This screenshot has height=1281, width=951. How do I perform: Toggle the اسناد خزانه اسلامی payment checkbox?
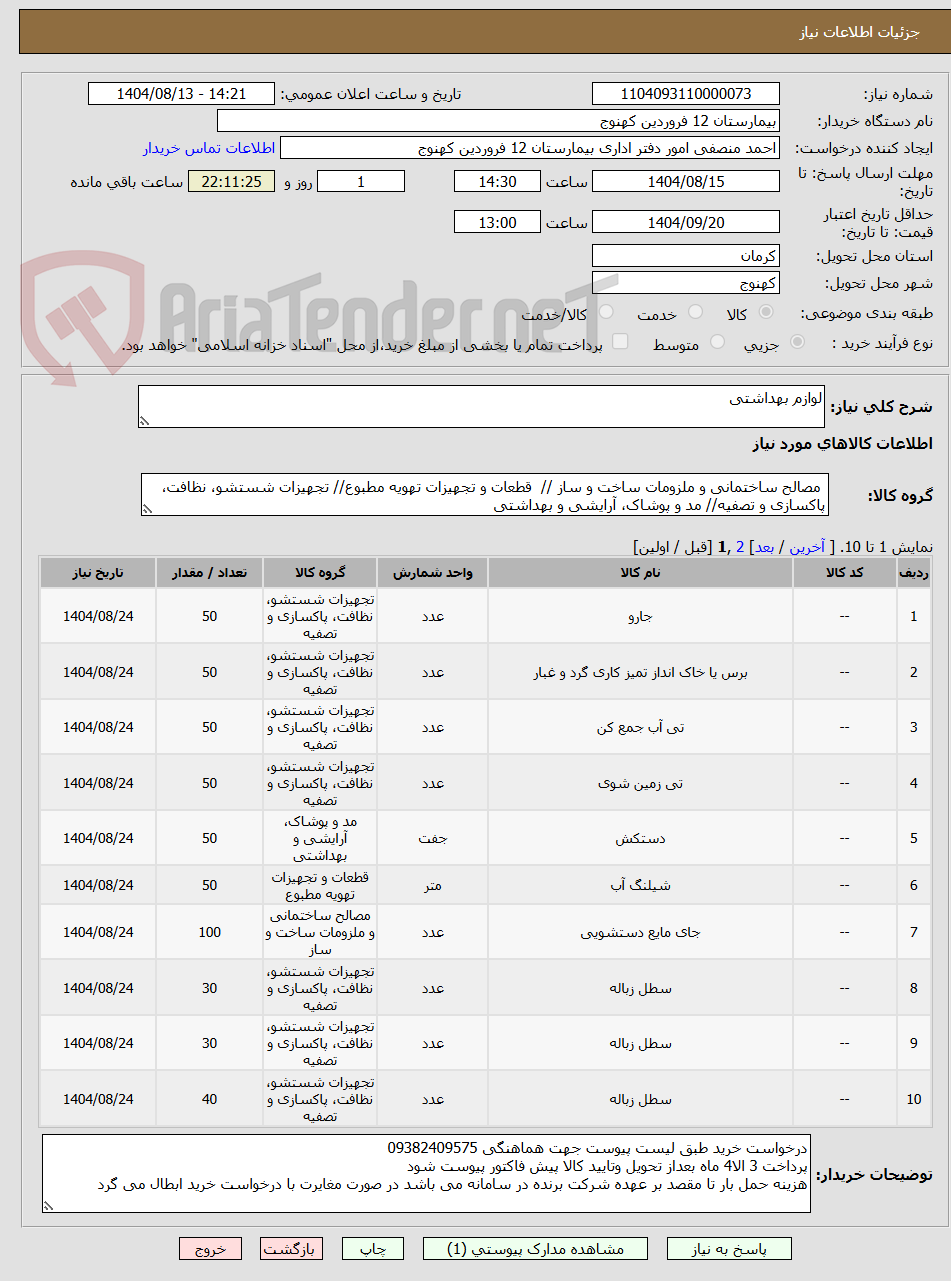[620, 342]
